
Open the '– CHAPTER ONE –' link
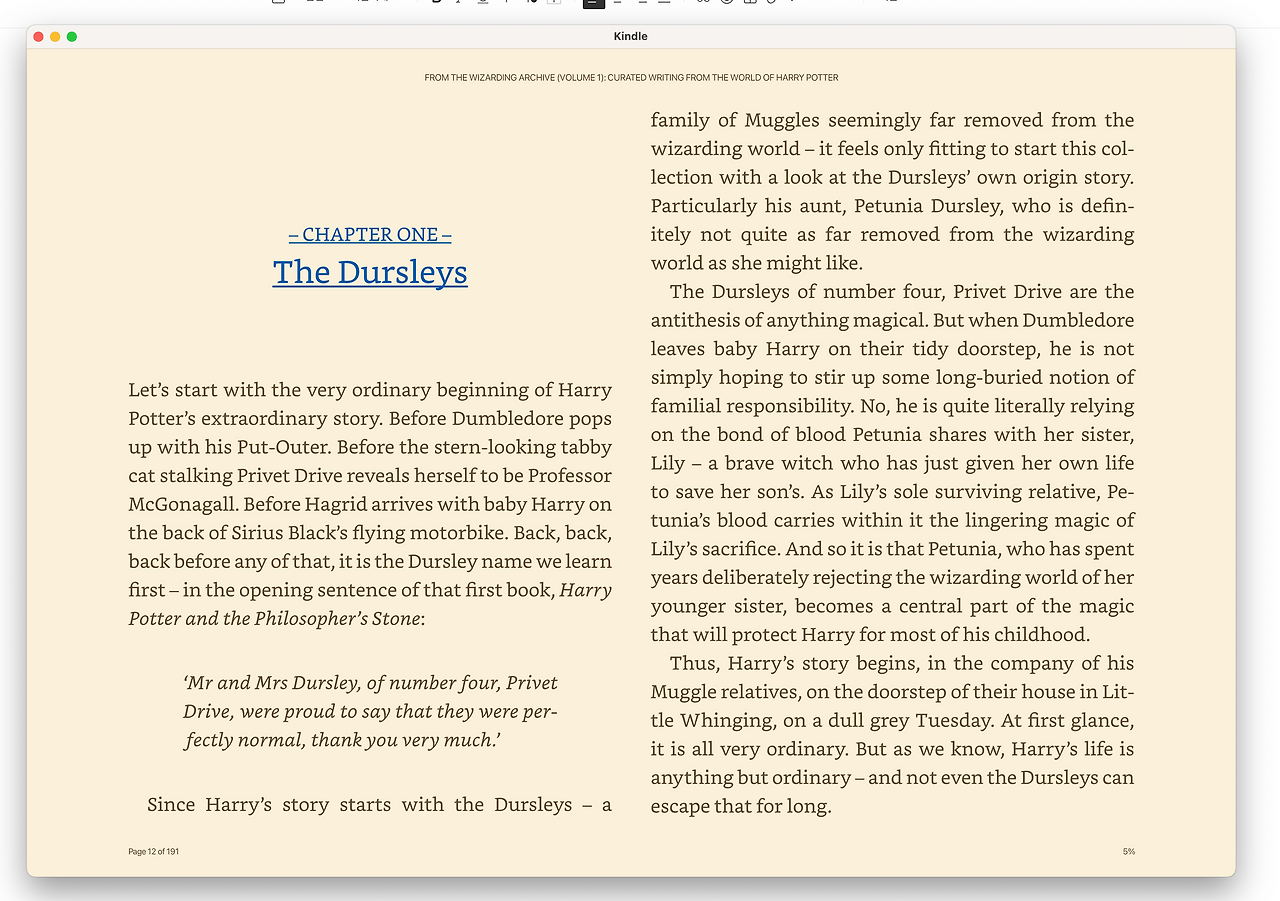tap(370, 234)
